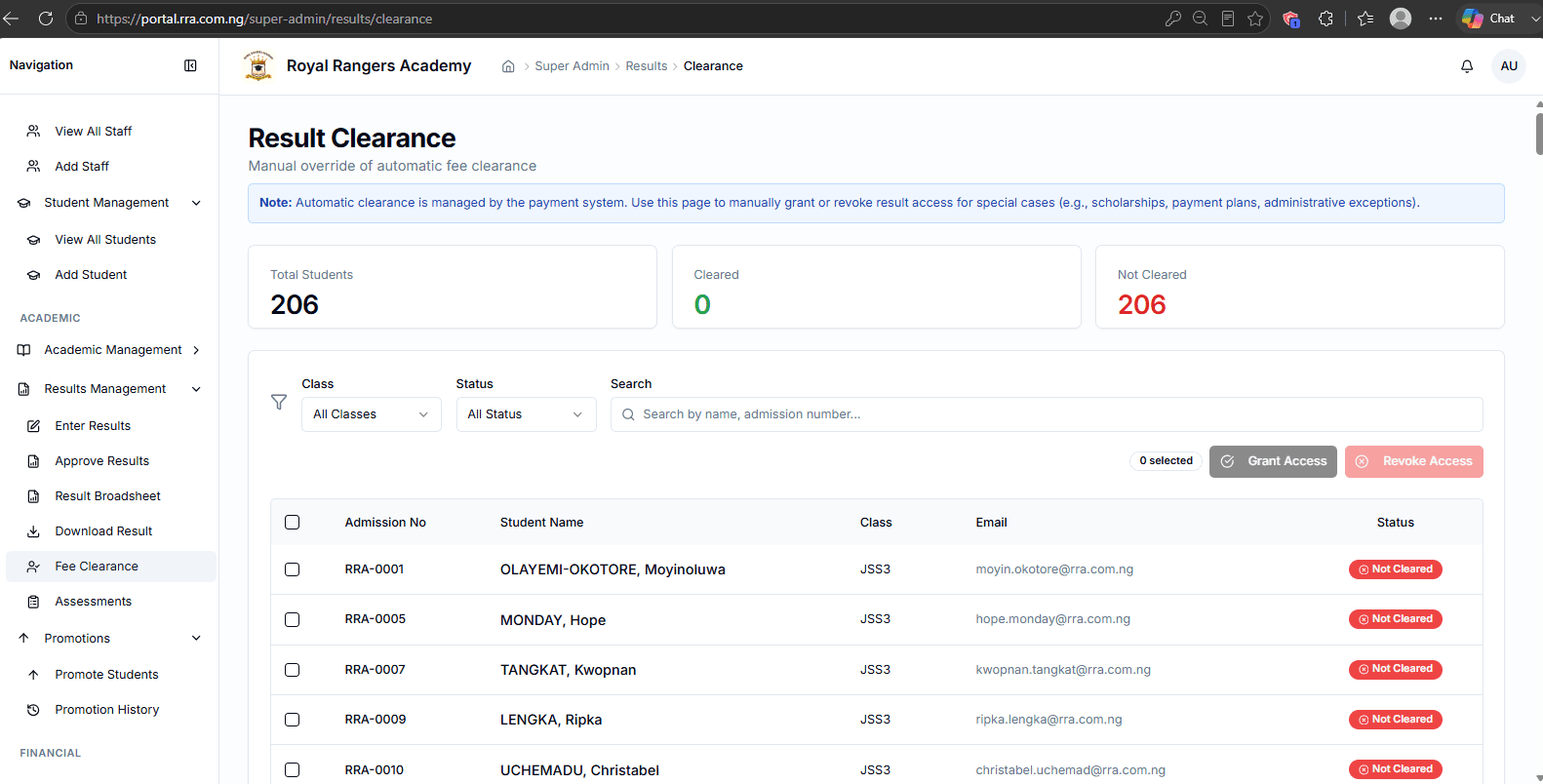1543x784 pixels.
Task: Open View All Staff page
Action: tap(94, 131)
